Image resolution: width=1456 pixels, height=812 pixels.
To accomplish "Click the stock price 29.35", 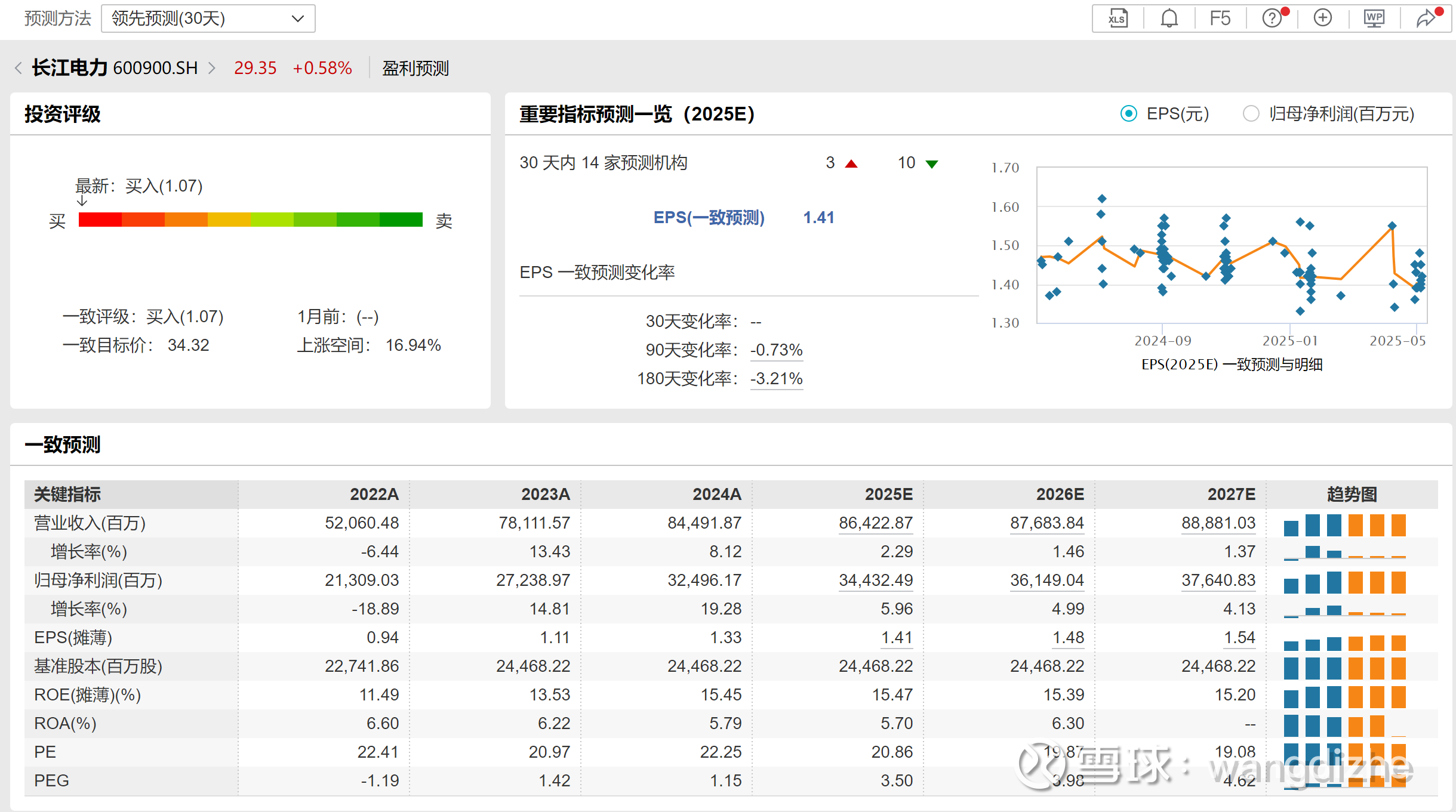I will click(x=255, y=68).
